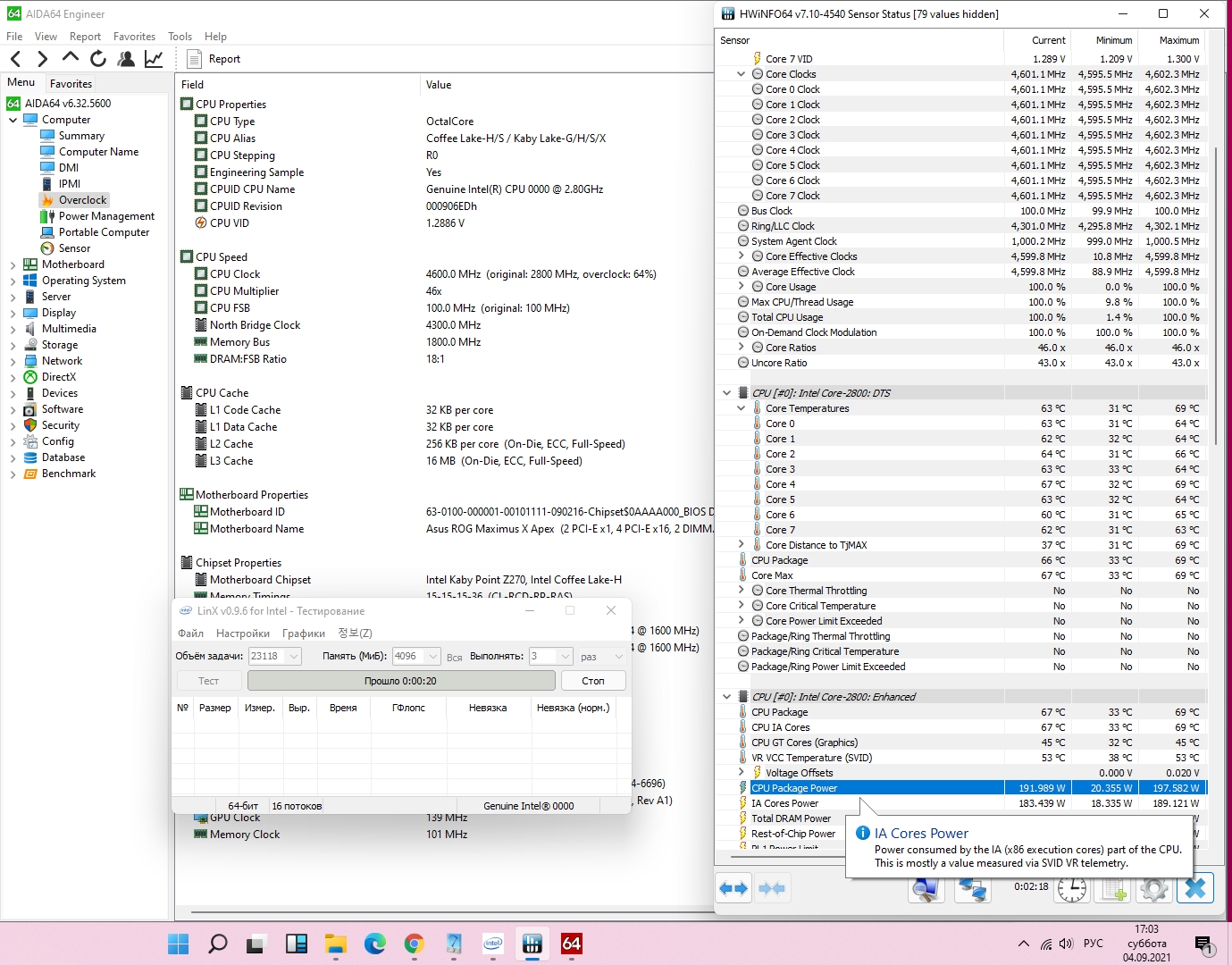Stop the LinX test with Стоп
The height and width of the screenshot is (965, 1232).
point(593,681)
